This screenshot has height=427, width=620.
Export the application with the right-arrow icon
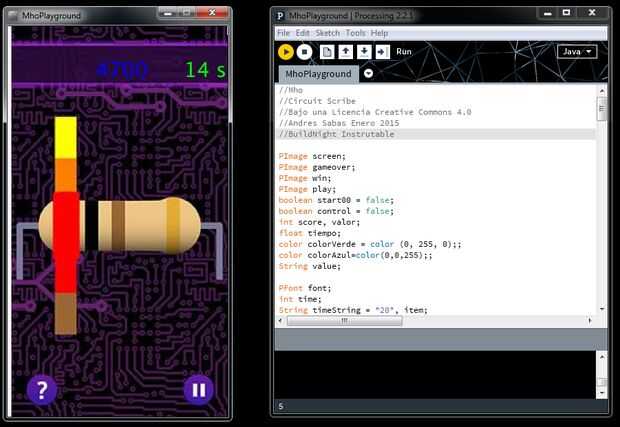383,52
